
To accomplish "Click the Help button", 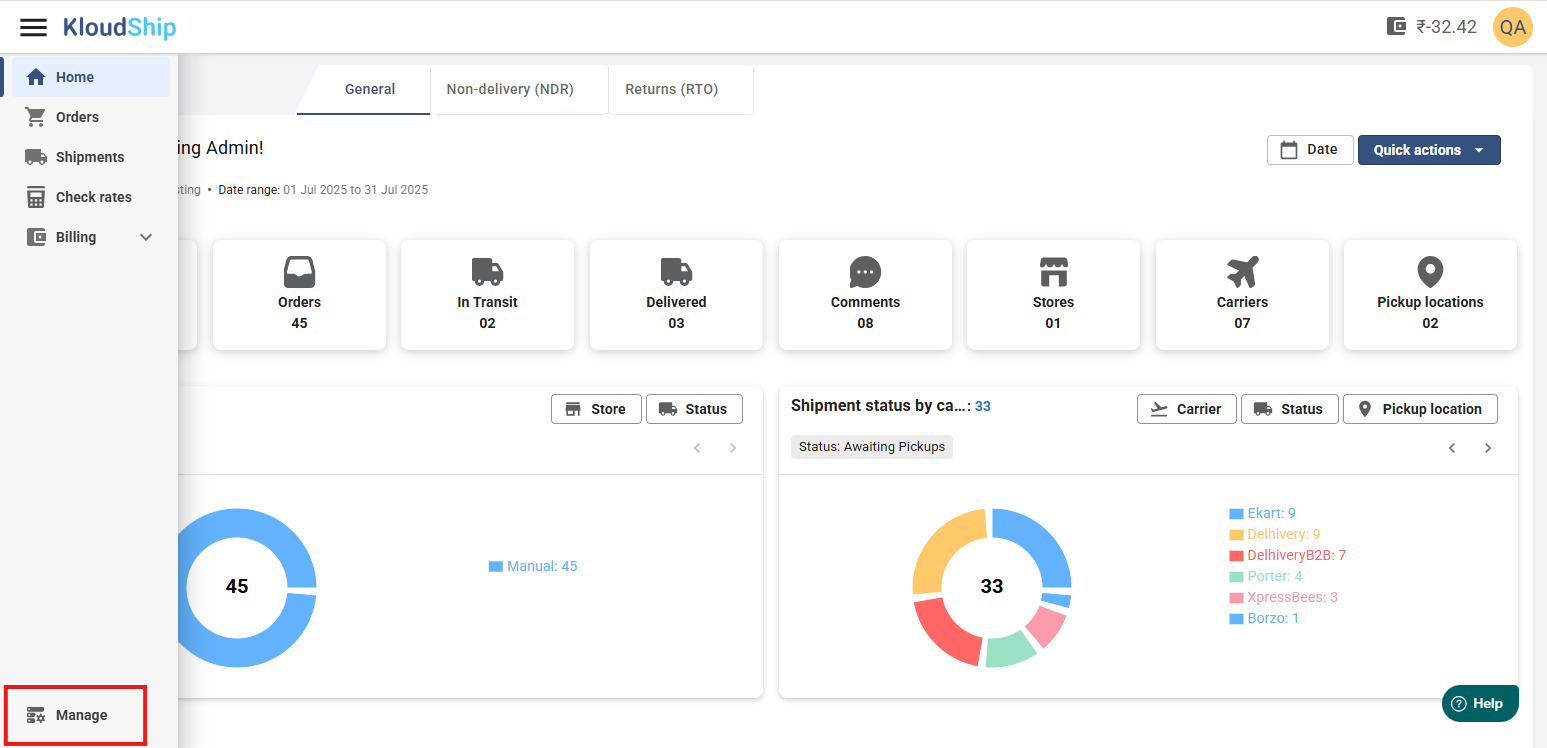I will [x=1480, y=703].
